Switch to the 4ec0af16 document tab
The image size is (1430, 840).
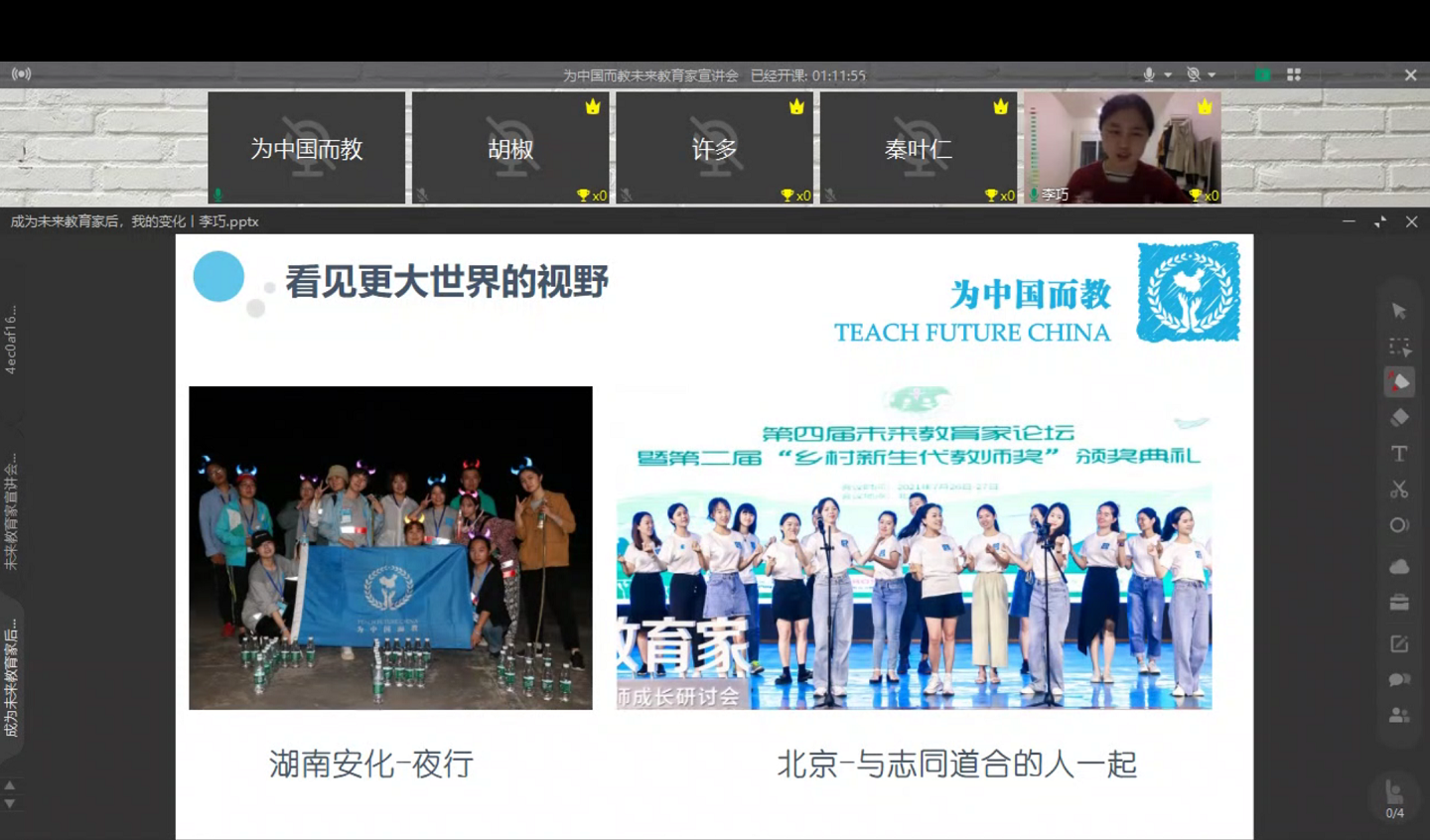coord(11,340)
